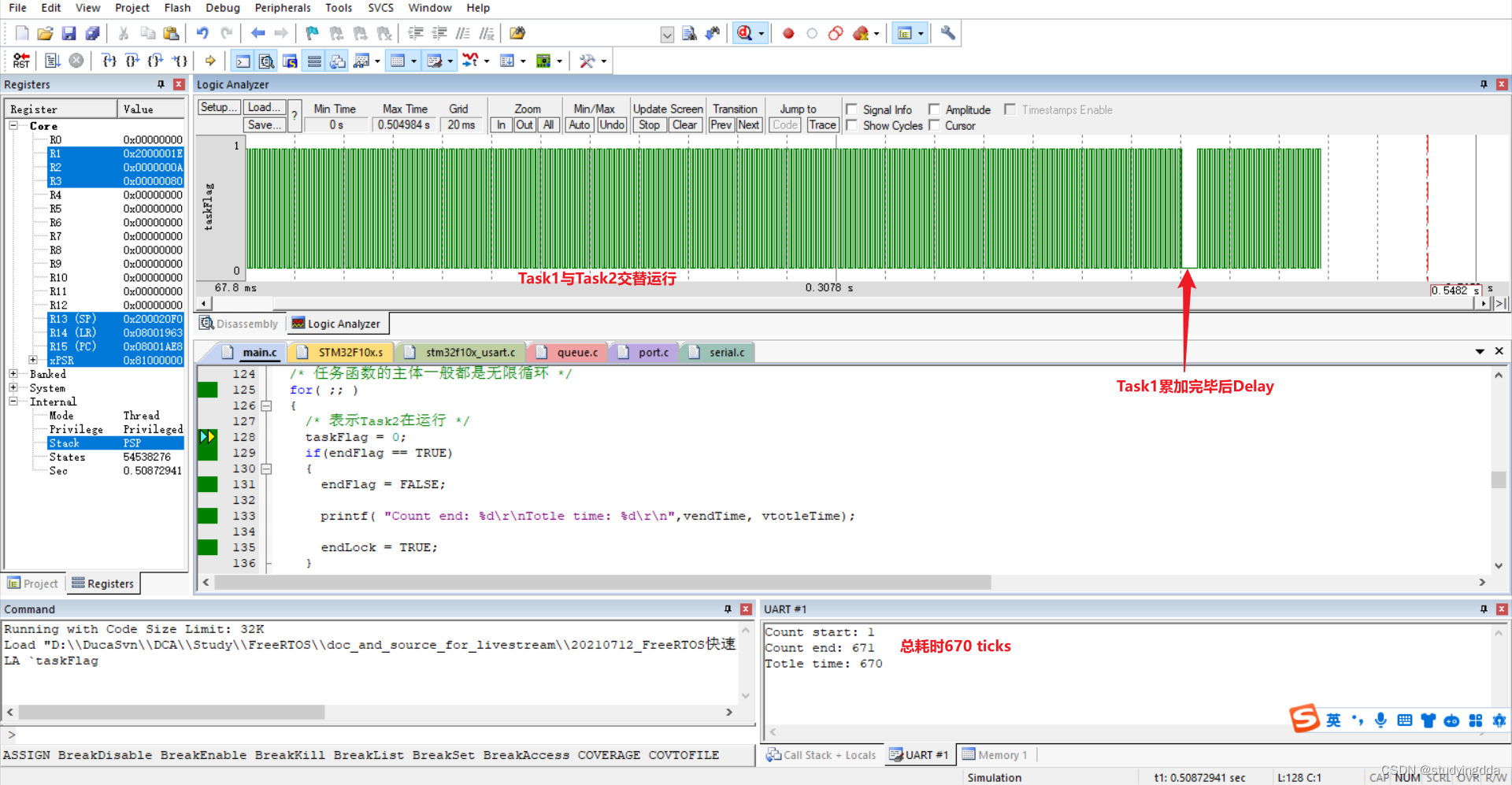Click the Step Out icon

coord(156,61)
